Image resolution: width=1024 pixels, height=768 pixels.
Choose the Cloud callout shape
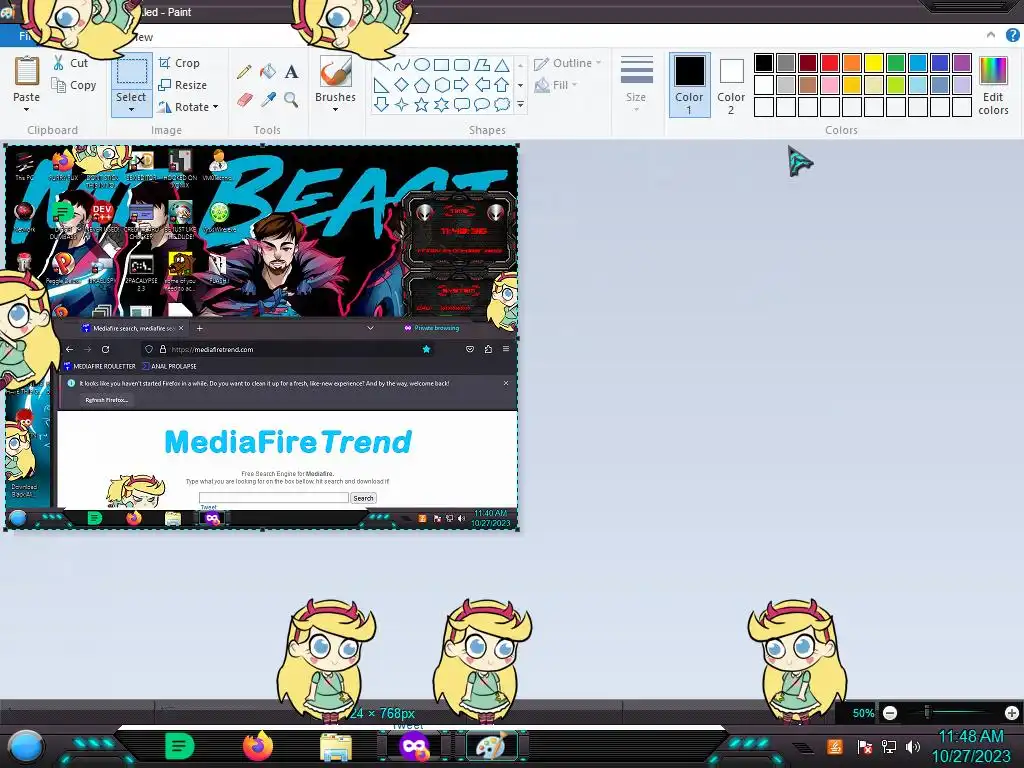[x=502, y=104]
